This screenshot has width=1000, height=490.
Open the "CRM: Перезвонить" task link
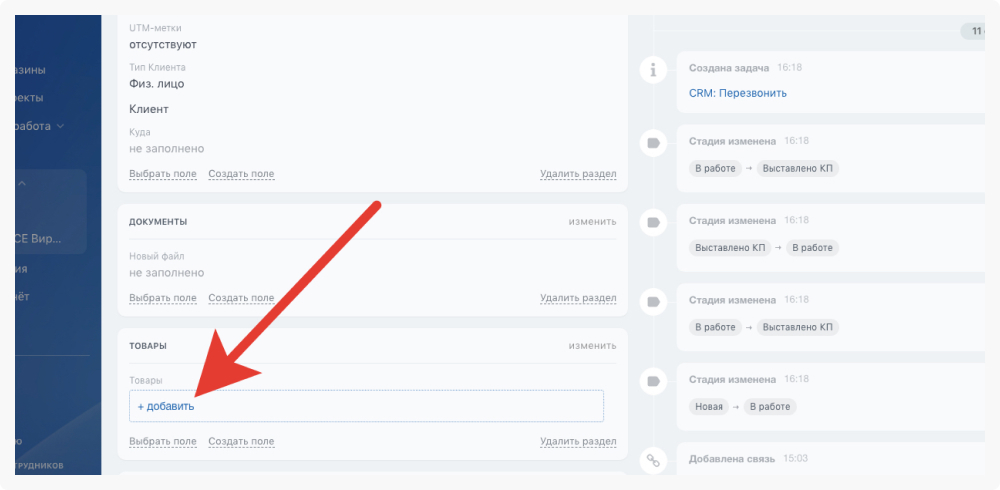tap(737, 93)
